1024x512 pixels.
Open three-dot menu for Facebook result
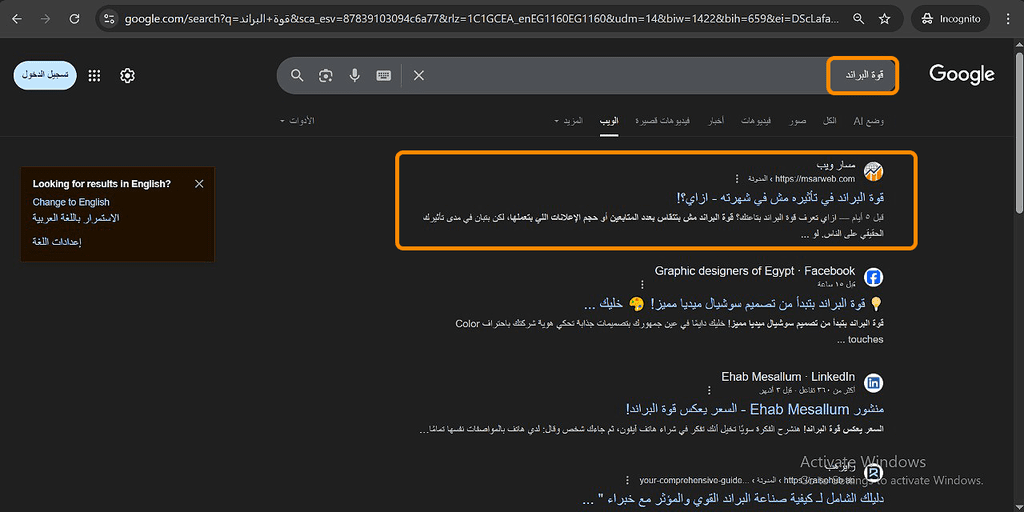pos(642,285)
